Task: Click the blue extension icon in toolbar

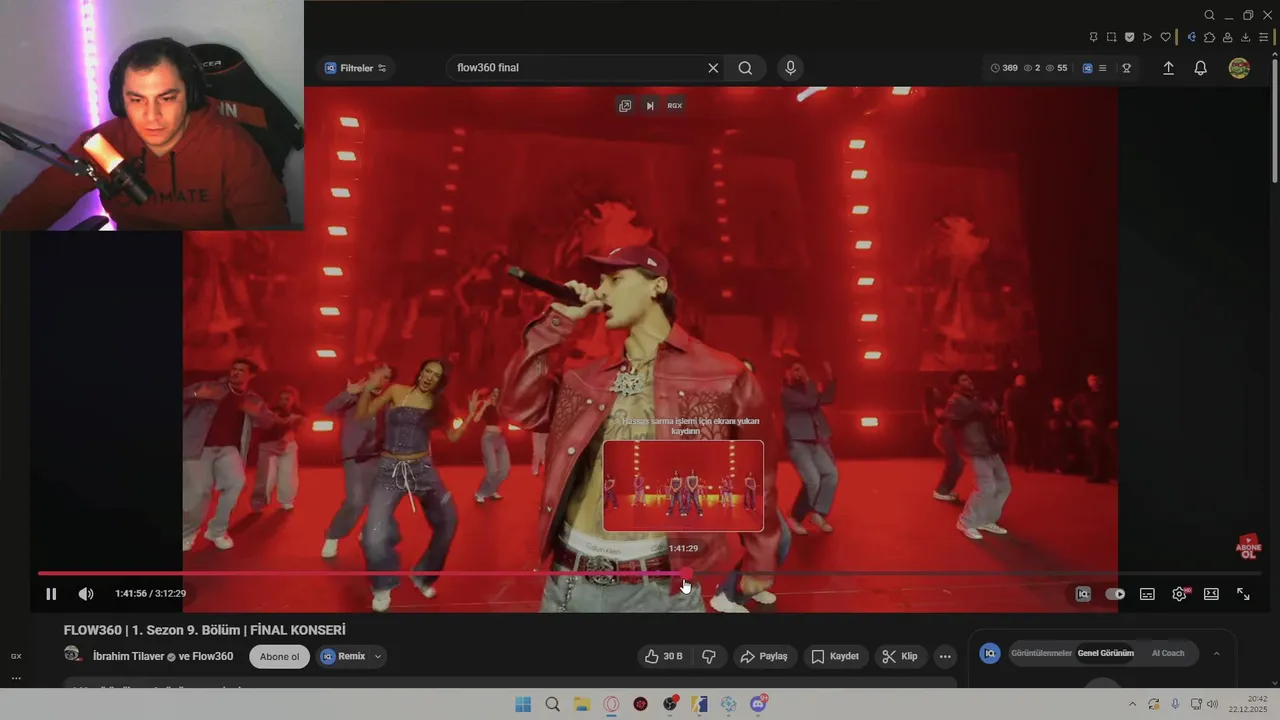Action: (x=1191, y=37)
